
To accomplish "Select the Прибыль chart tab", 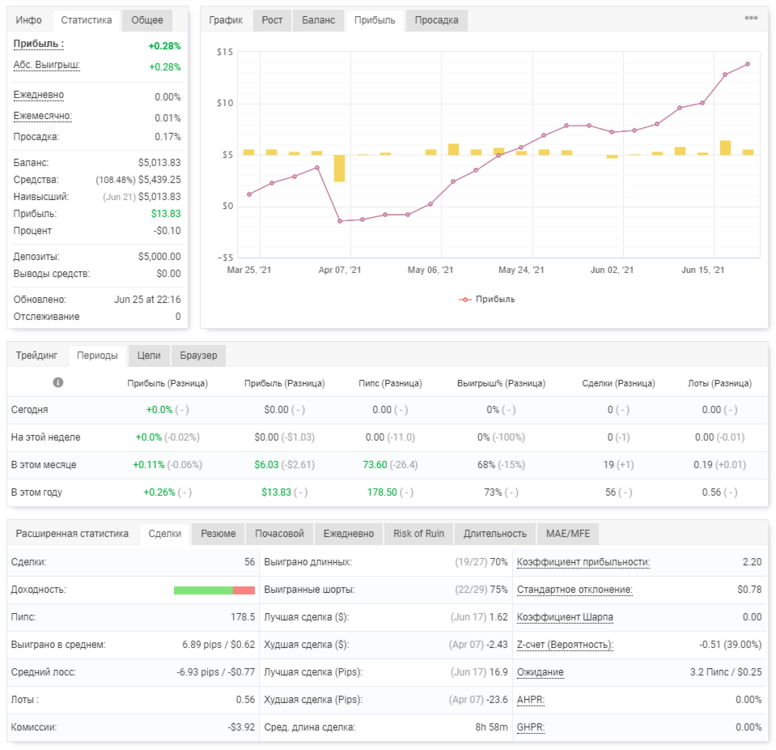I will (375, 20).
